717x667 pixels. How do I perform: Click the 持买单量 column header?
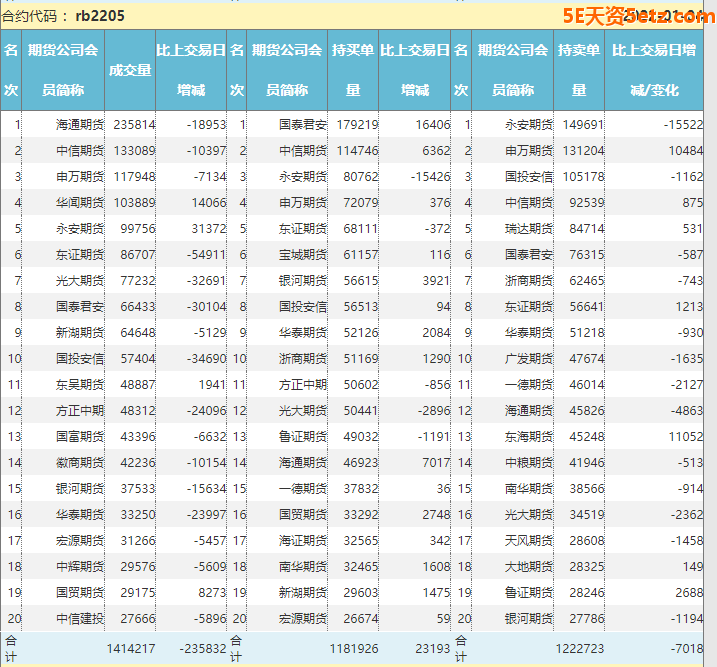353,69
